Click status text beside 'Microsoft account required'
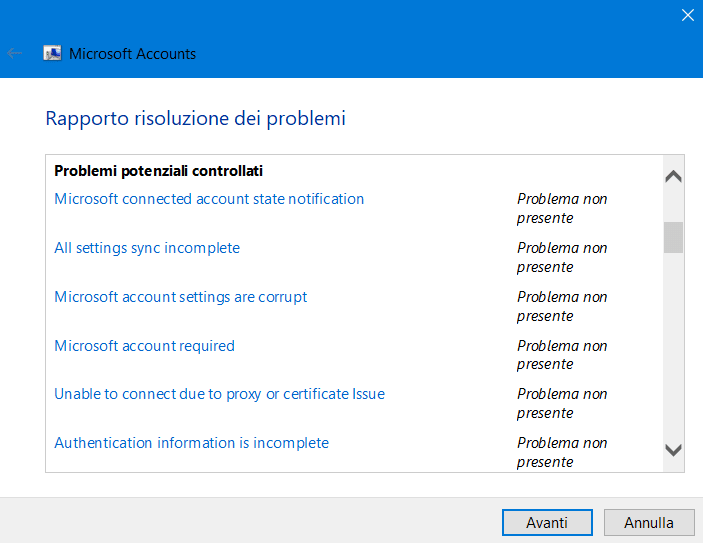Viewport: 703px width, 543px height. pyautogui.click(x=561, y=355)
